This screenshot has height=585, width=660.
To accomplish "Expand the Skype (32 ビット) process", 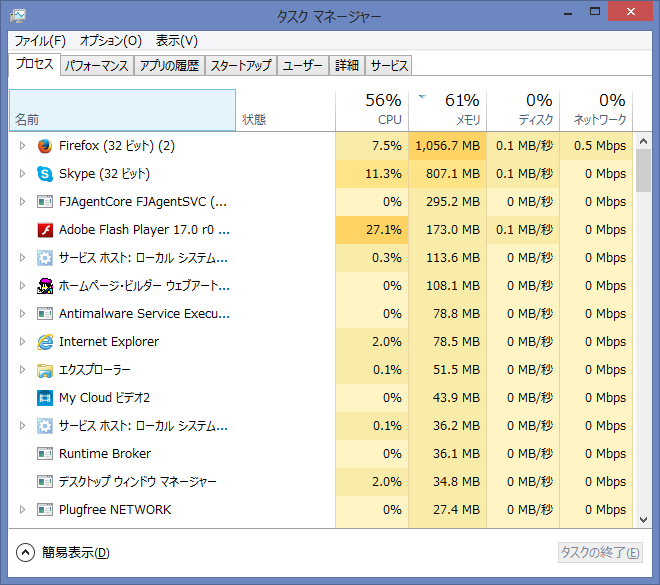I will tap(22, 174).
